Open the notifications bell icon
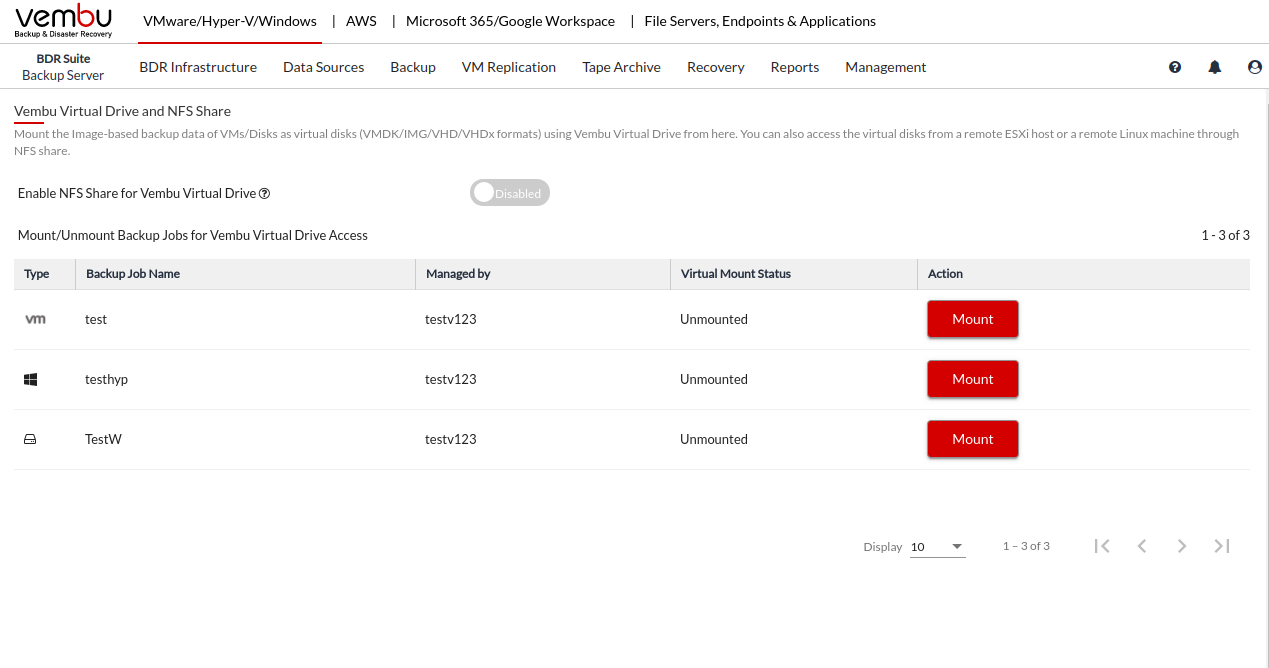 tap(1215, 67)
